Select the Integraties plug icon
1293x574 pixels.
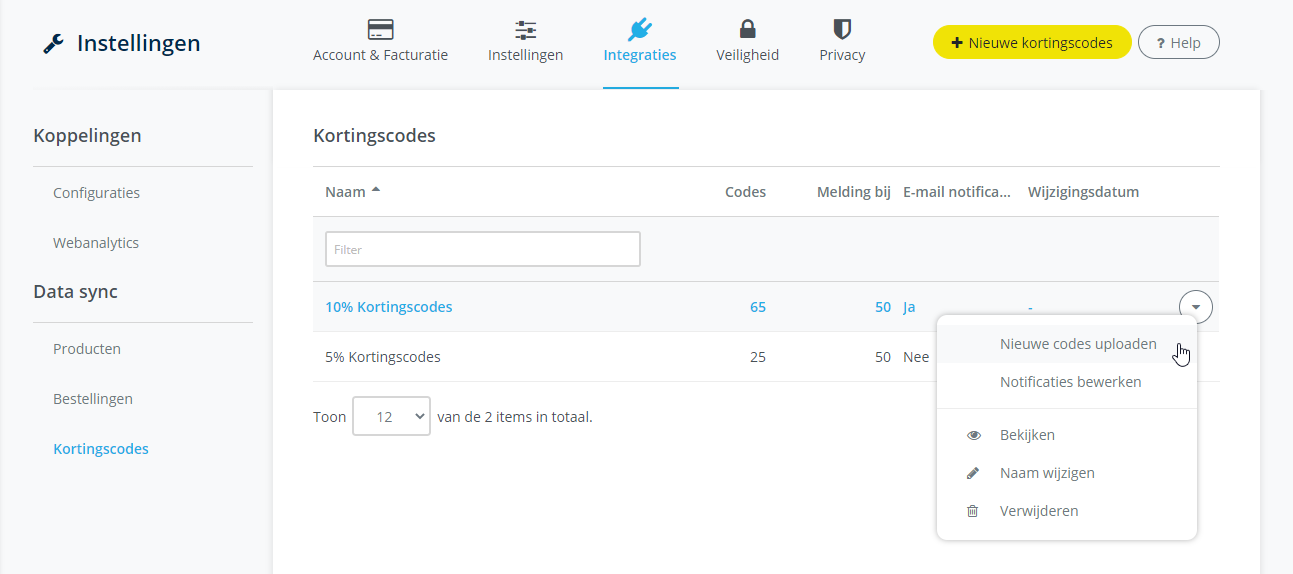[x=640, y=29]
